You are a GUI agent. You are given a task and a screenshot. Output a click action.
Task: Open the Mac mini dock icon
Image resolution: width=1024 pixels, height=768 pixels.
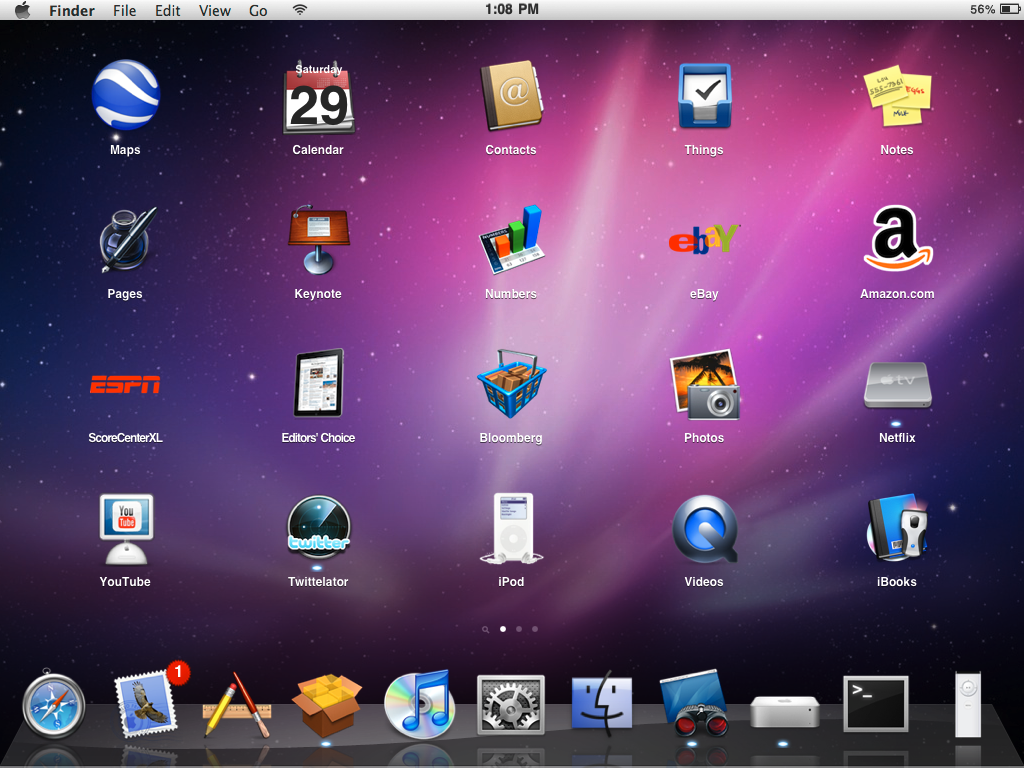(784, 712)
